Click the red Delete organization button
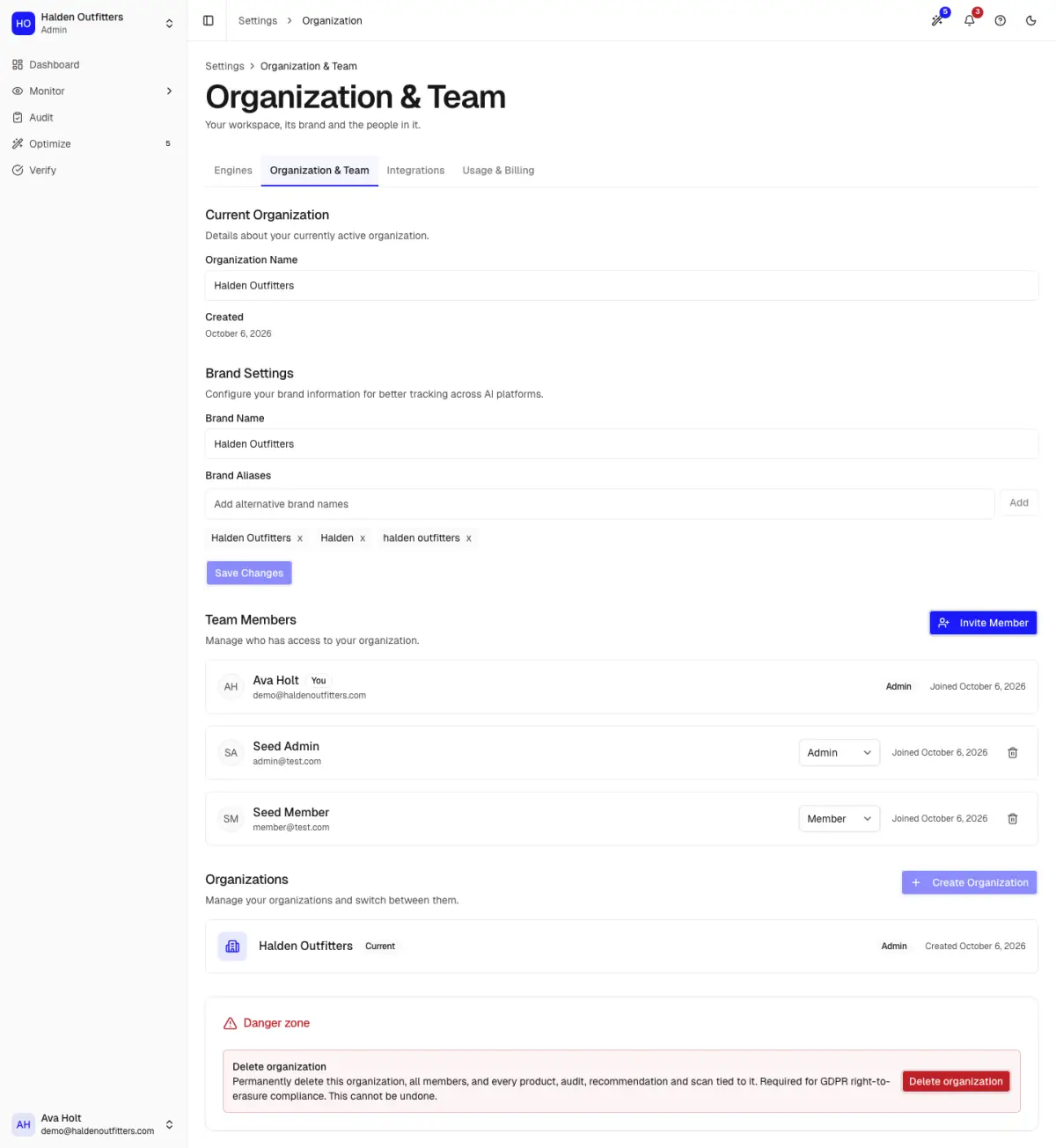Screen dimensions: 1056x1148 [x=956, y=1081]
